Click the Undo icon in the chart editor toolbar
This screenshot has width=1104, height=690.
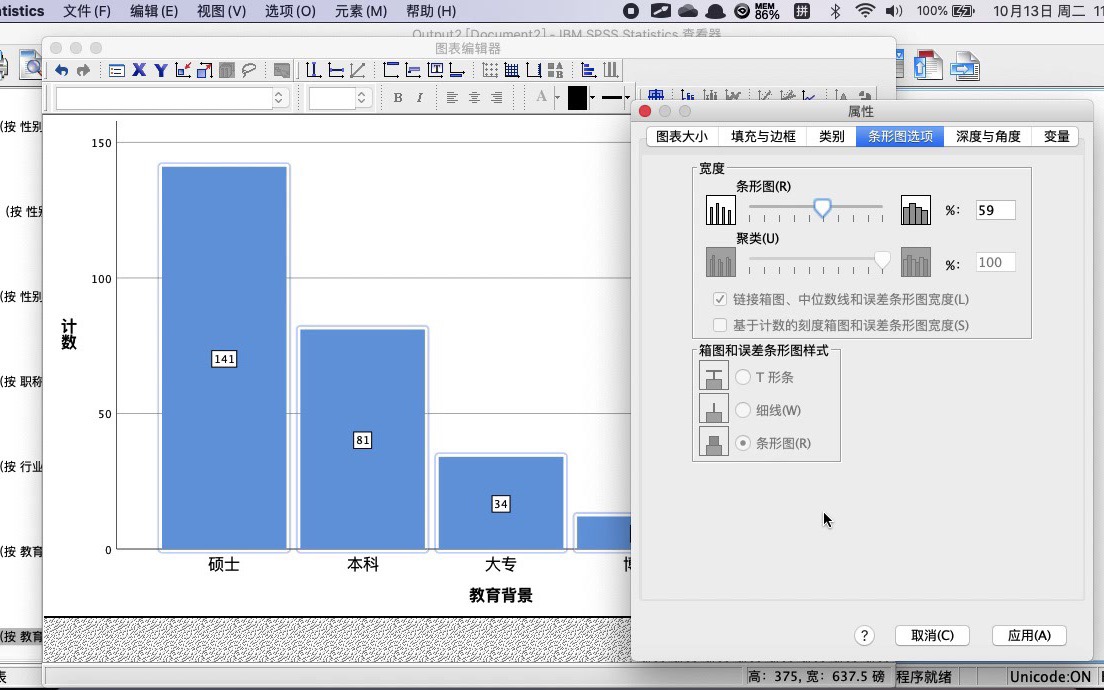(61, 70)
